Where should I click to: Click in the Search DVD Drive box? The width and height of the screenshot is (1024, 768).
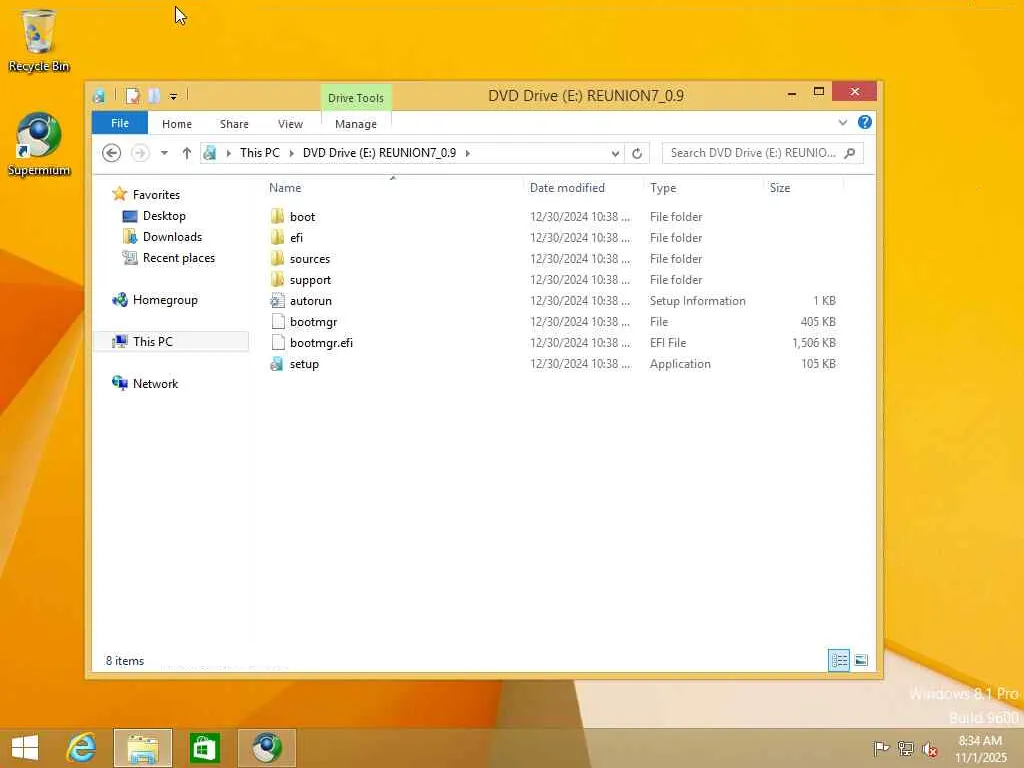(x=753, y=153)
